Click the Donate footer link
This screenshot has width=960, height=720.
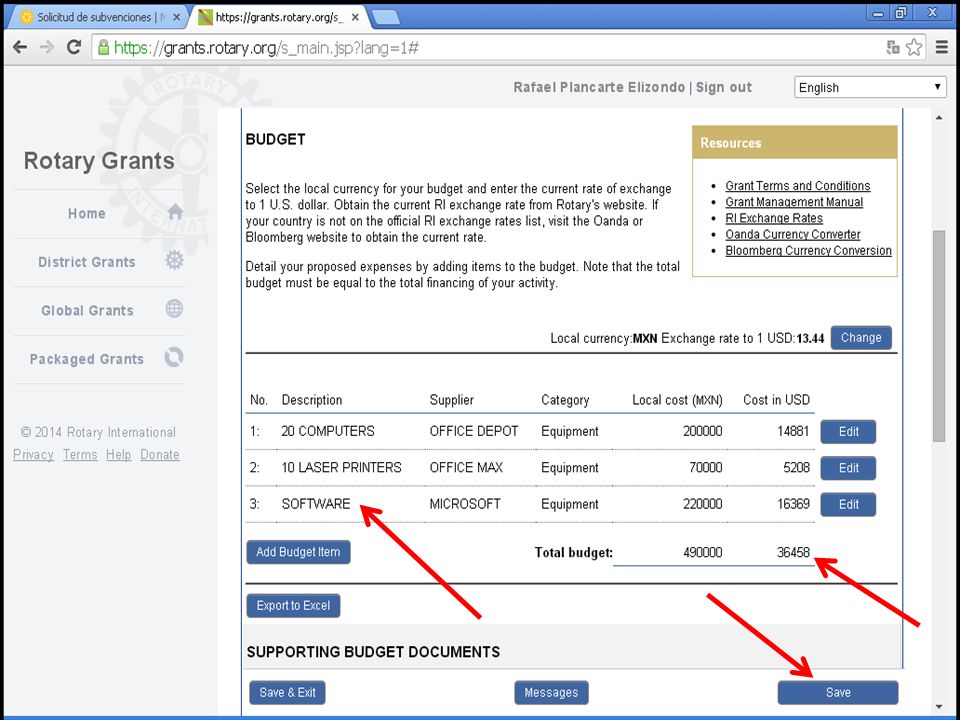coord(160,455)
